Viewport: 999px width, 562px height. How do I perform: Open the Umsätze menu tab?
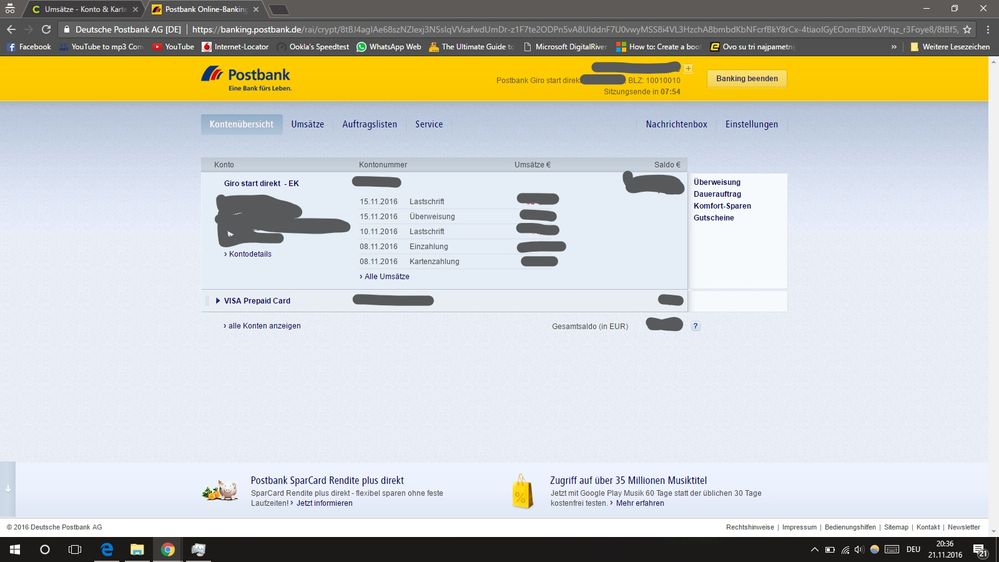click(308, 124)
